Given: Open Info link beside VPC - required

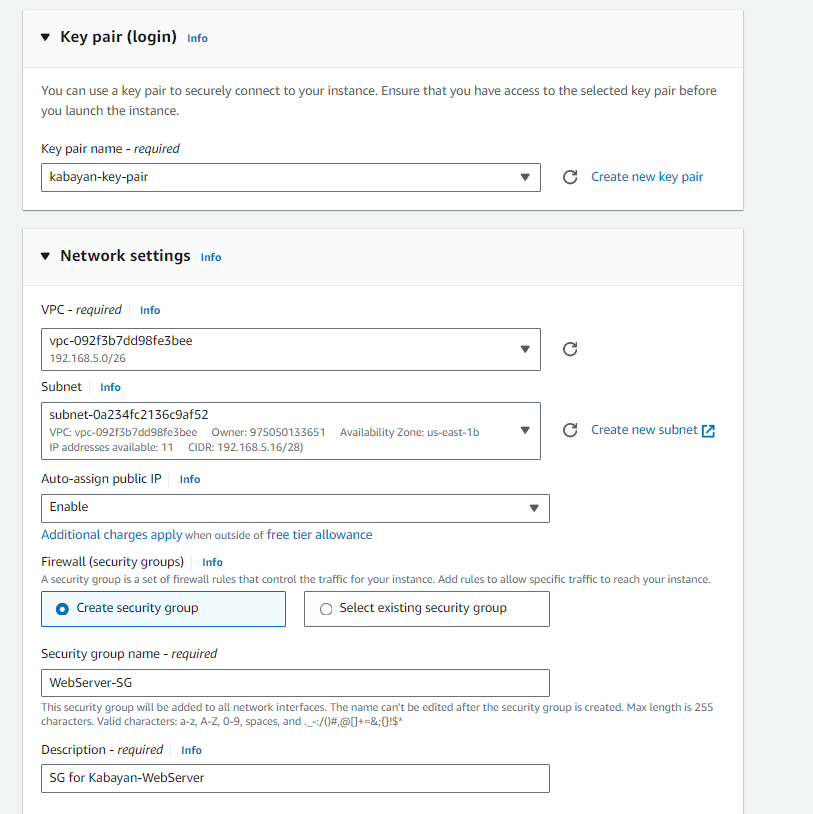Looking at the screenshot, I should (x=150, y=310).
